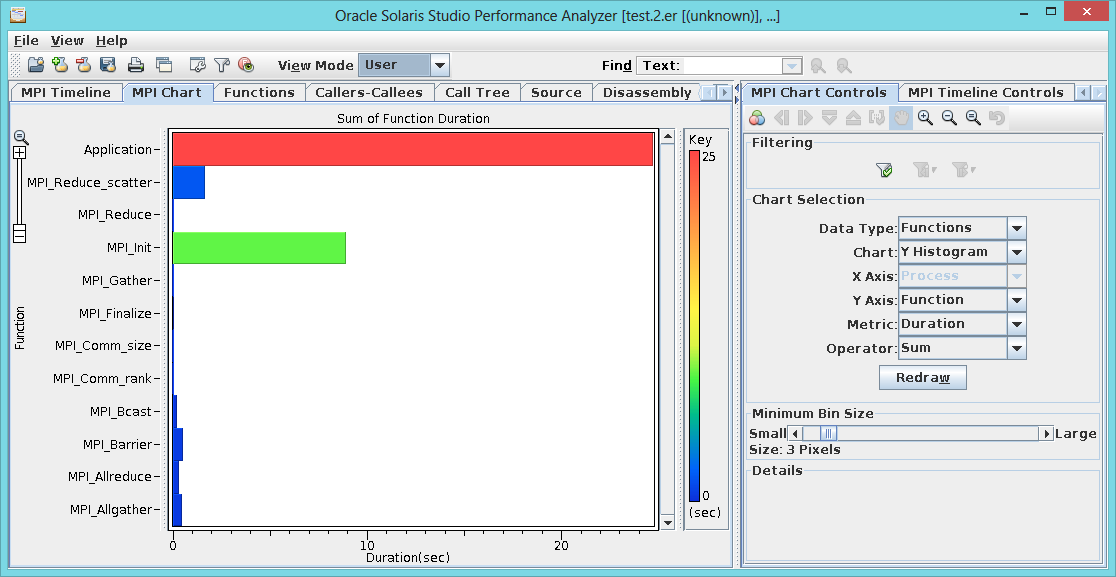Click the funnel filter icon in the main toolbar

coord(222,65)
